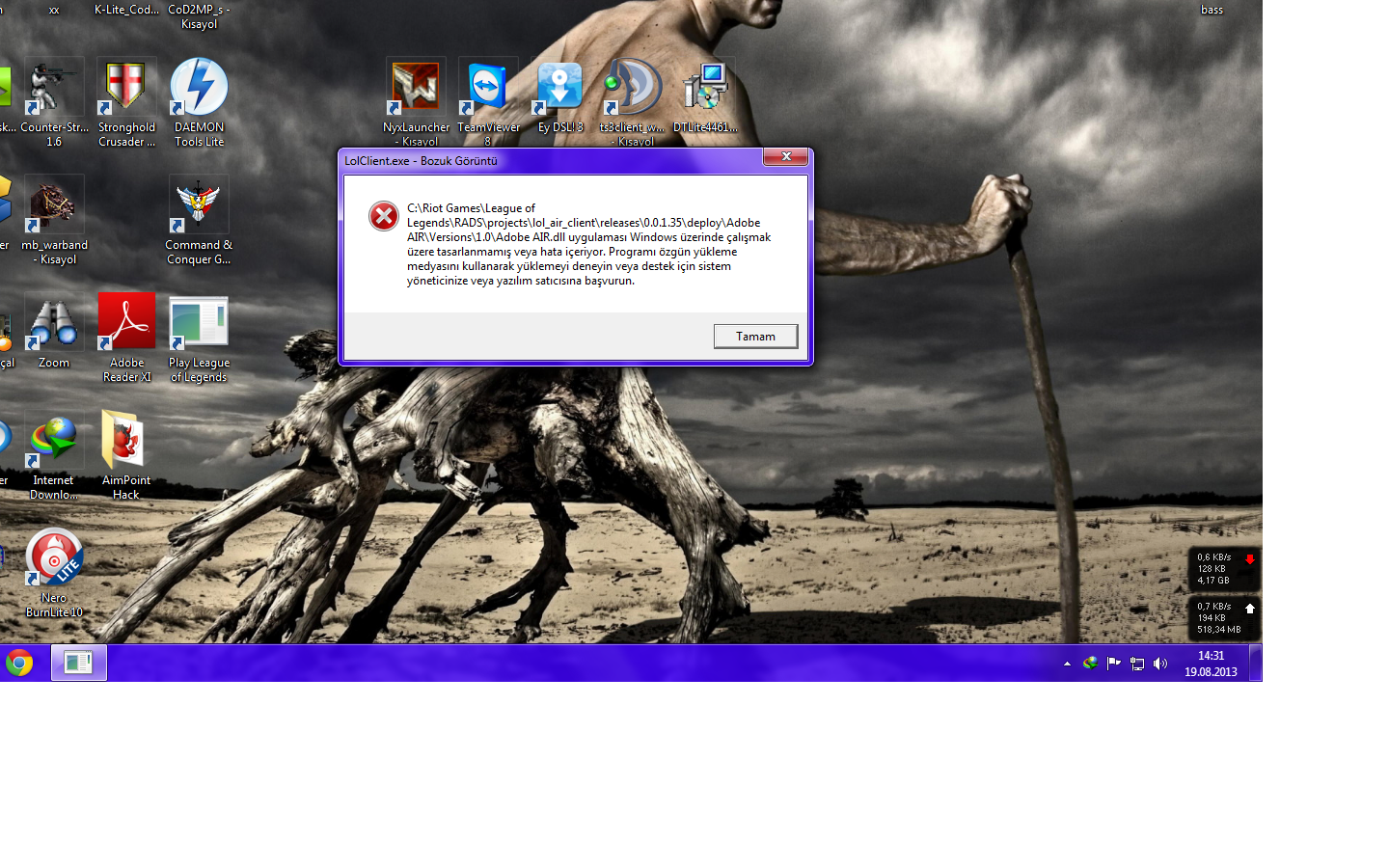
Task: Close the LolClient.exe error dialog
Action: [785, 156]
